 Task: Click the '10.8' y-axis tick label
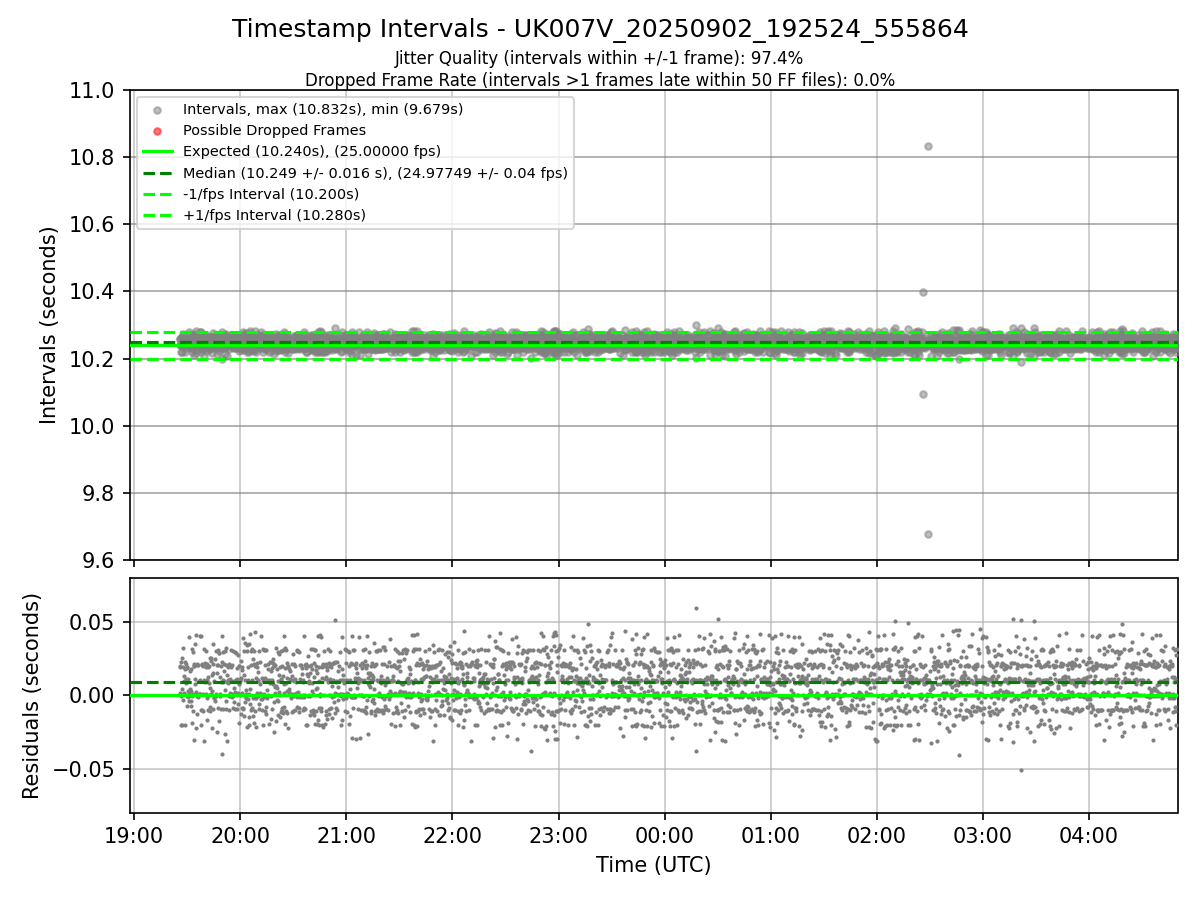(92, 157)
